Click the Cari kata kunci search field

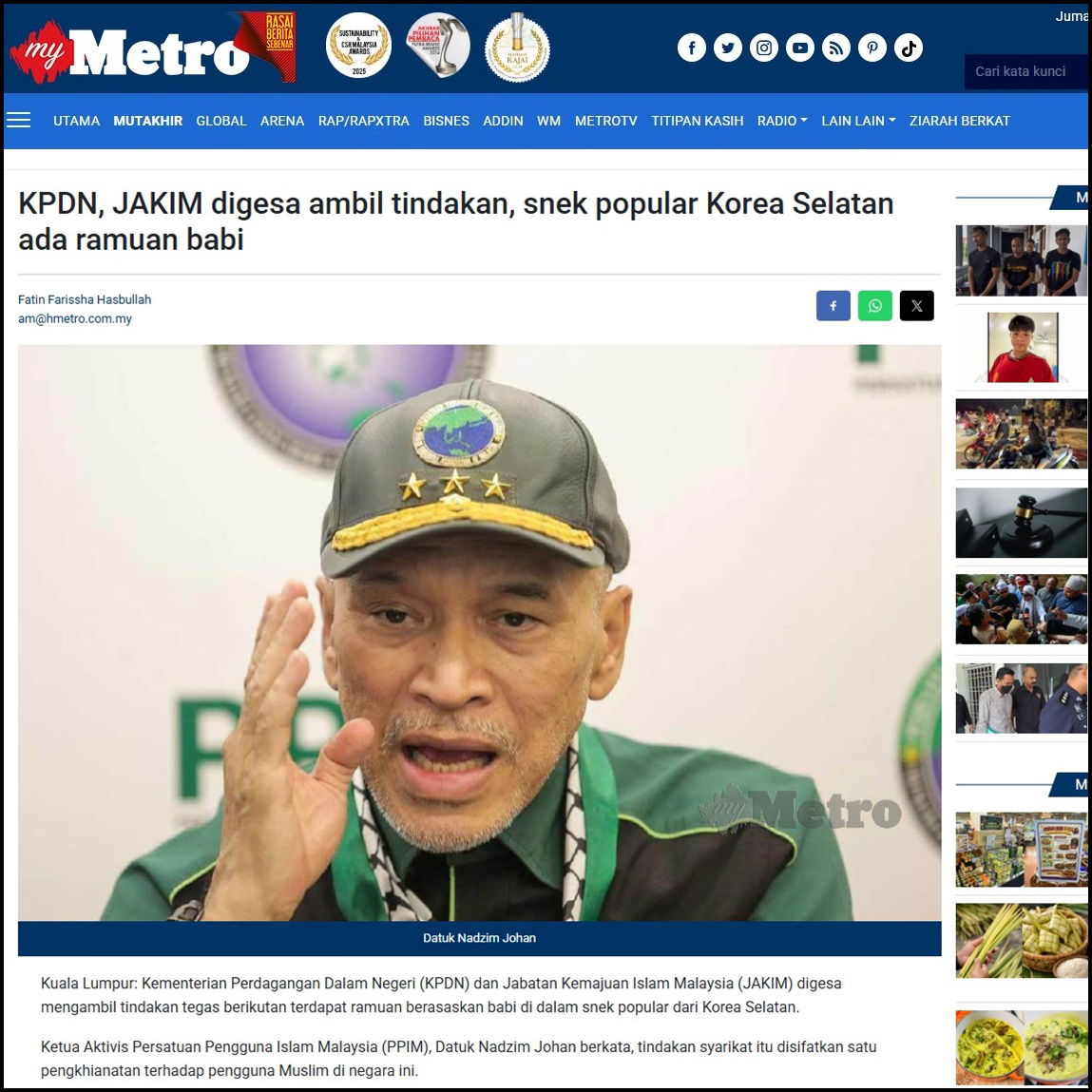(x=1025, y=71)
